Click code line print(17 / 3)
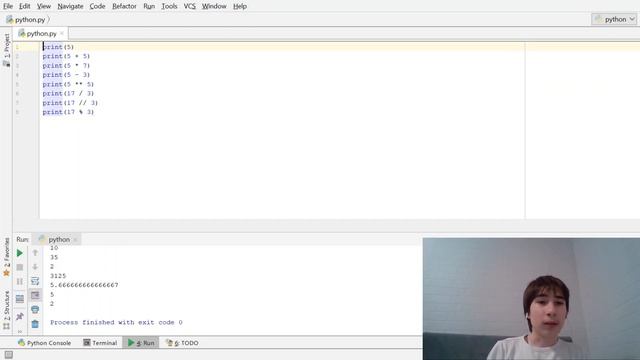 click(68, 93)
